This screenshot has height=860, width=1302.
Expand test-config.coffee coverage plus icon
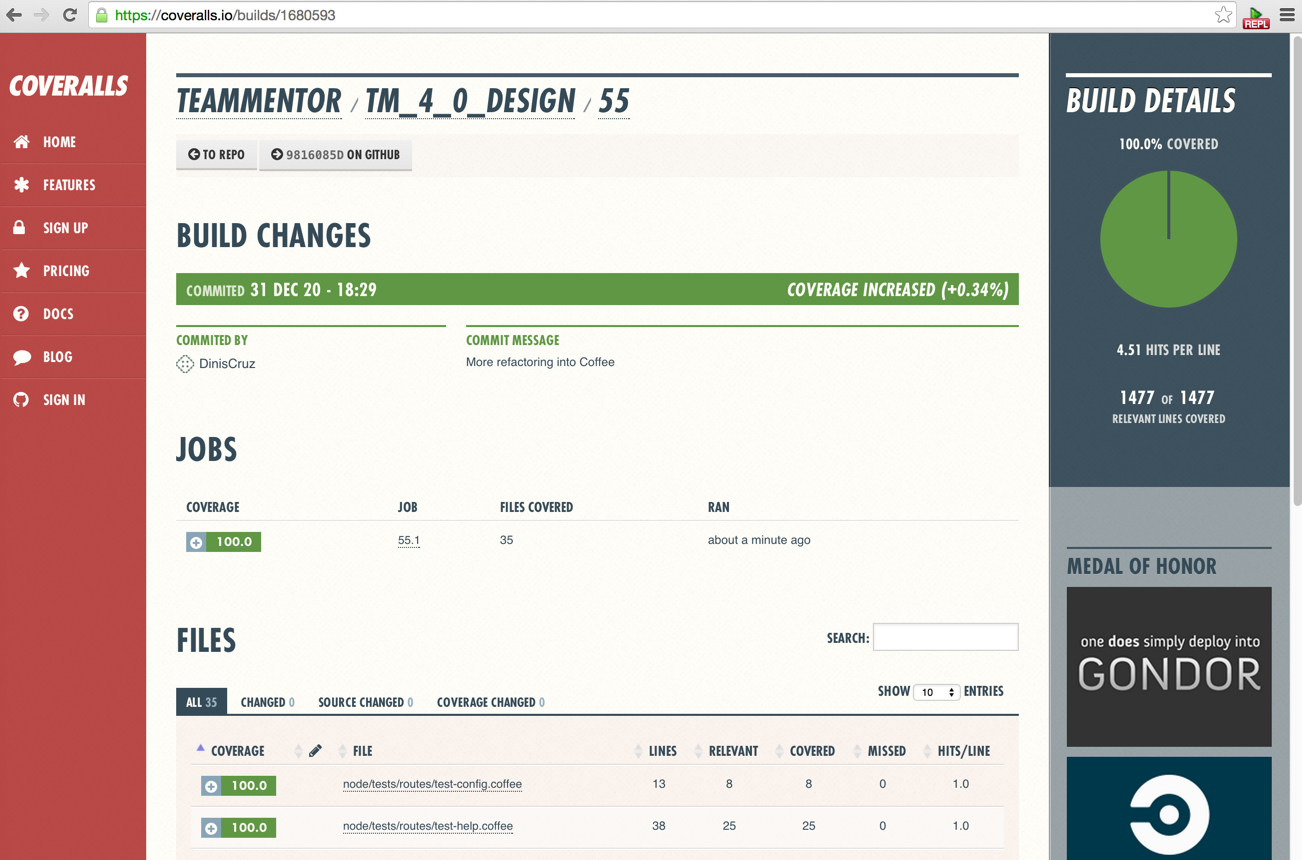click(211, 786)
